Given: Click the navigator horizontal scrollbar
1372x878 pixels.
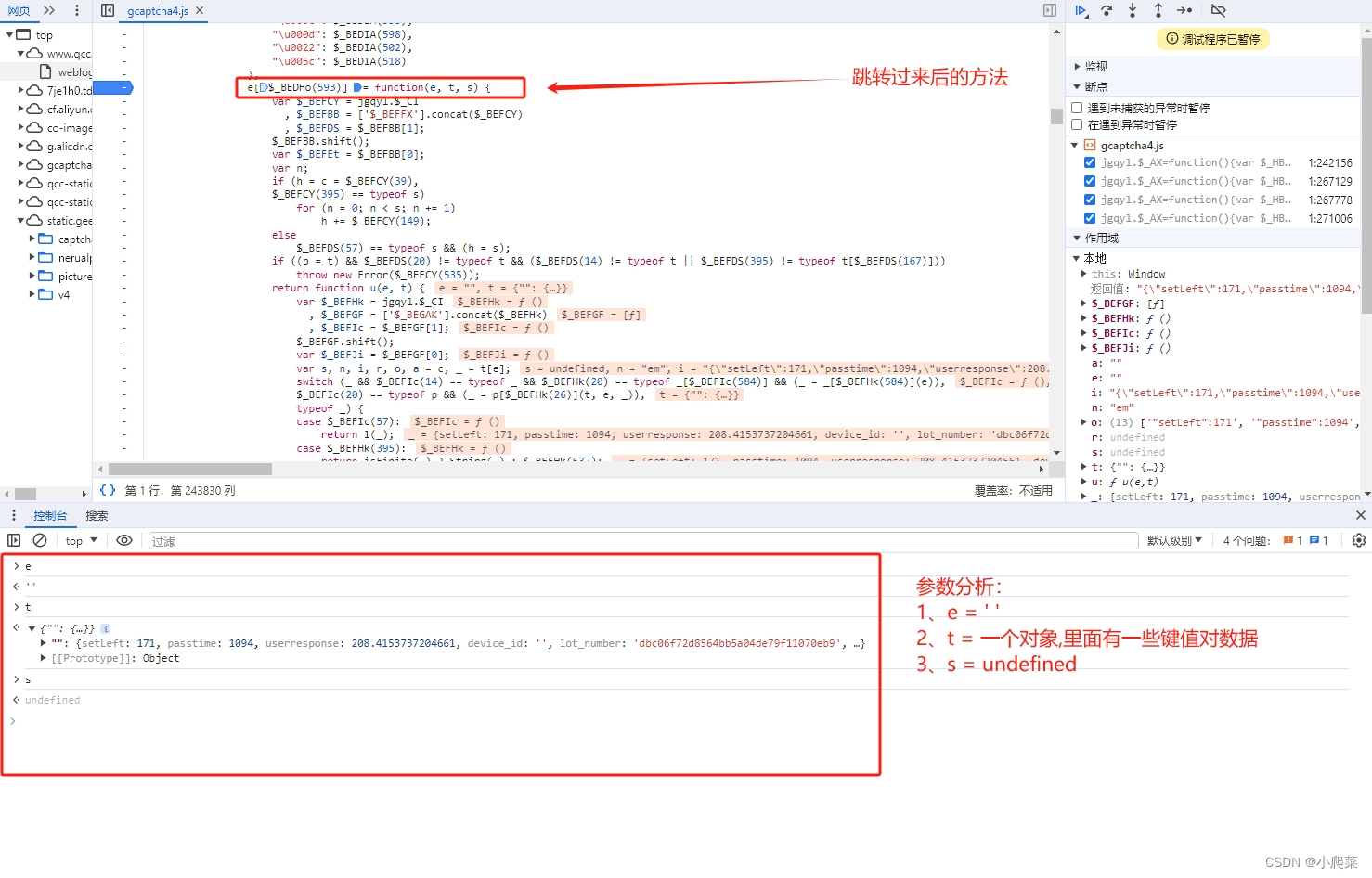Looking at the screenshot, I should [x=26, y=494].
